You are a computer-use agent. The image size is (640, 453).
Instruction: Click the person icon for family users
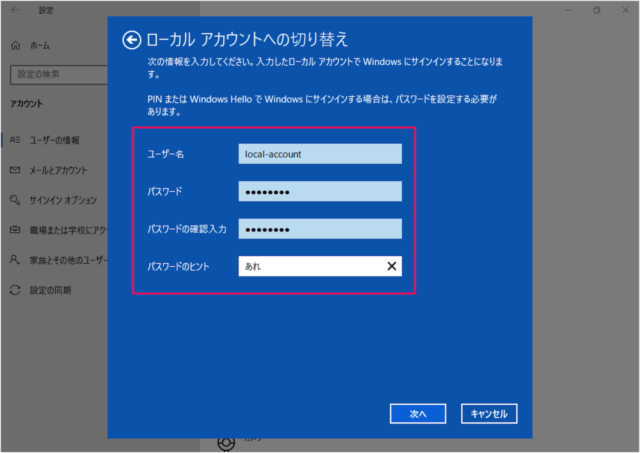point(15,260)
